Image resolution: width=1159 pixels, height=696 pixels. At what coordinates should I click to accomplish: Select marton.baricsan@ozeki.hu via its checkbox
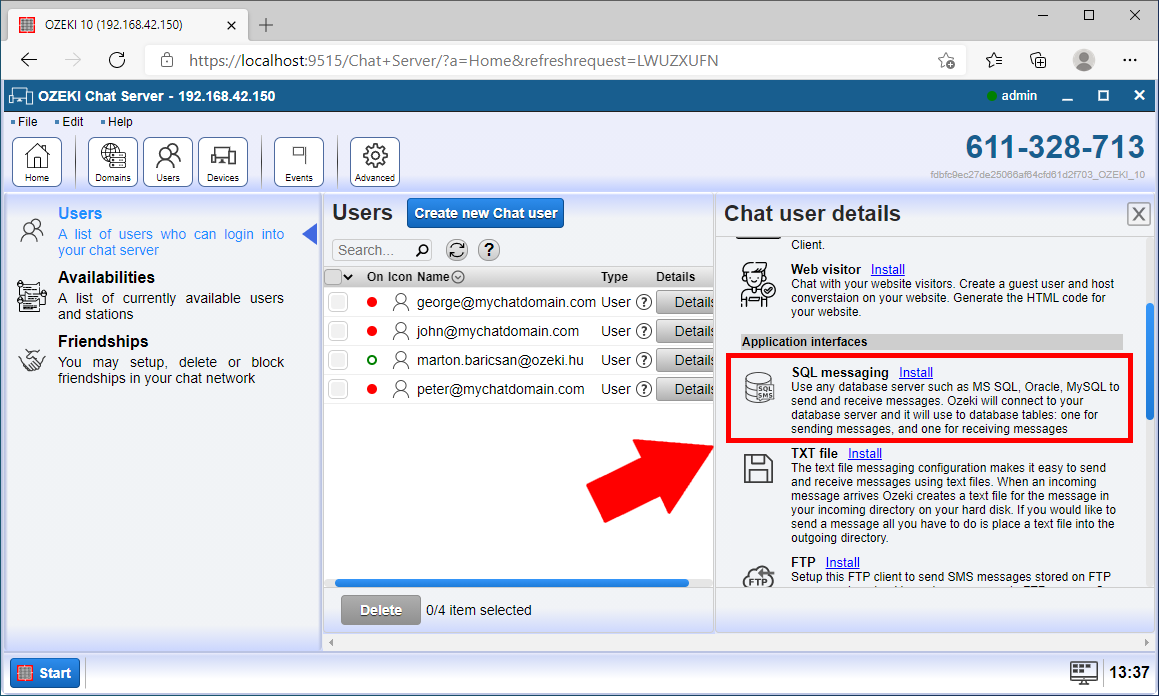pyautogui.click(x=338, y=359)
